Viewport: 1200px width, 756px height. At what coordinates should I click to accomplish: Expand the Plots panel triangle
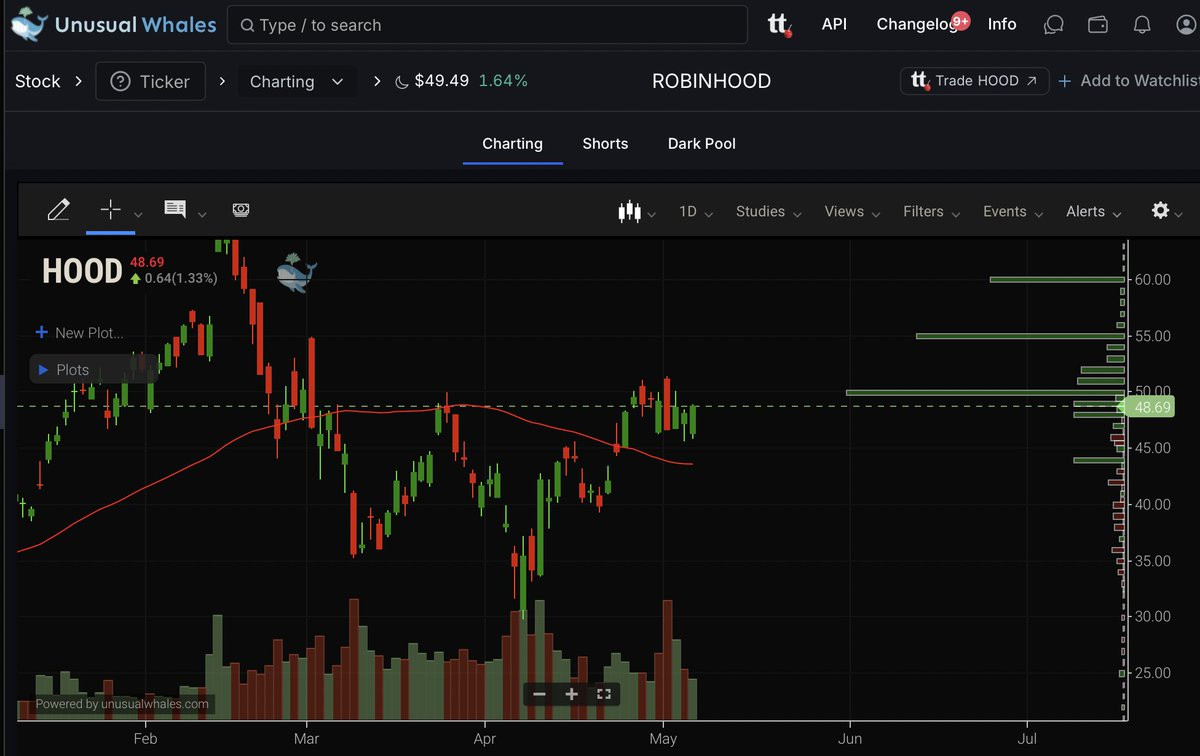pyautogui.click(x=43, y=370)
